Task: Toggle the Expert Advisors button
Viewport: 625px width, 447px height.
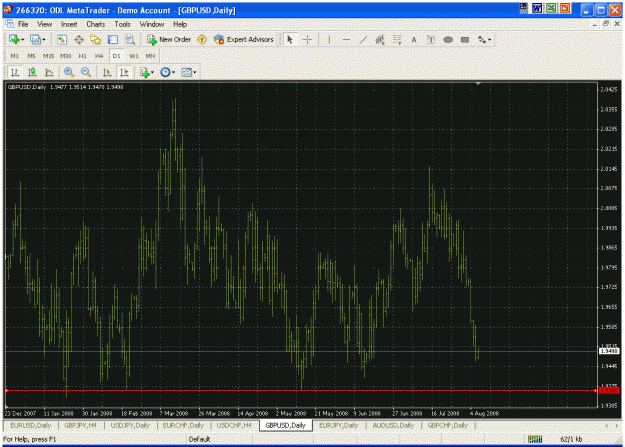Action: click(244, 39)
